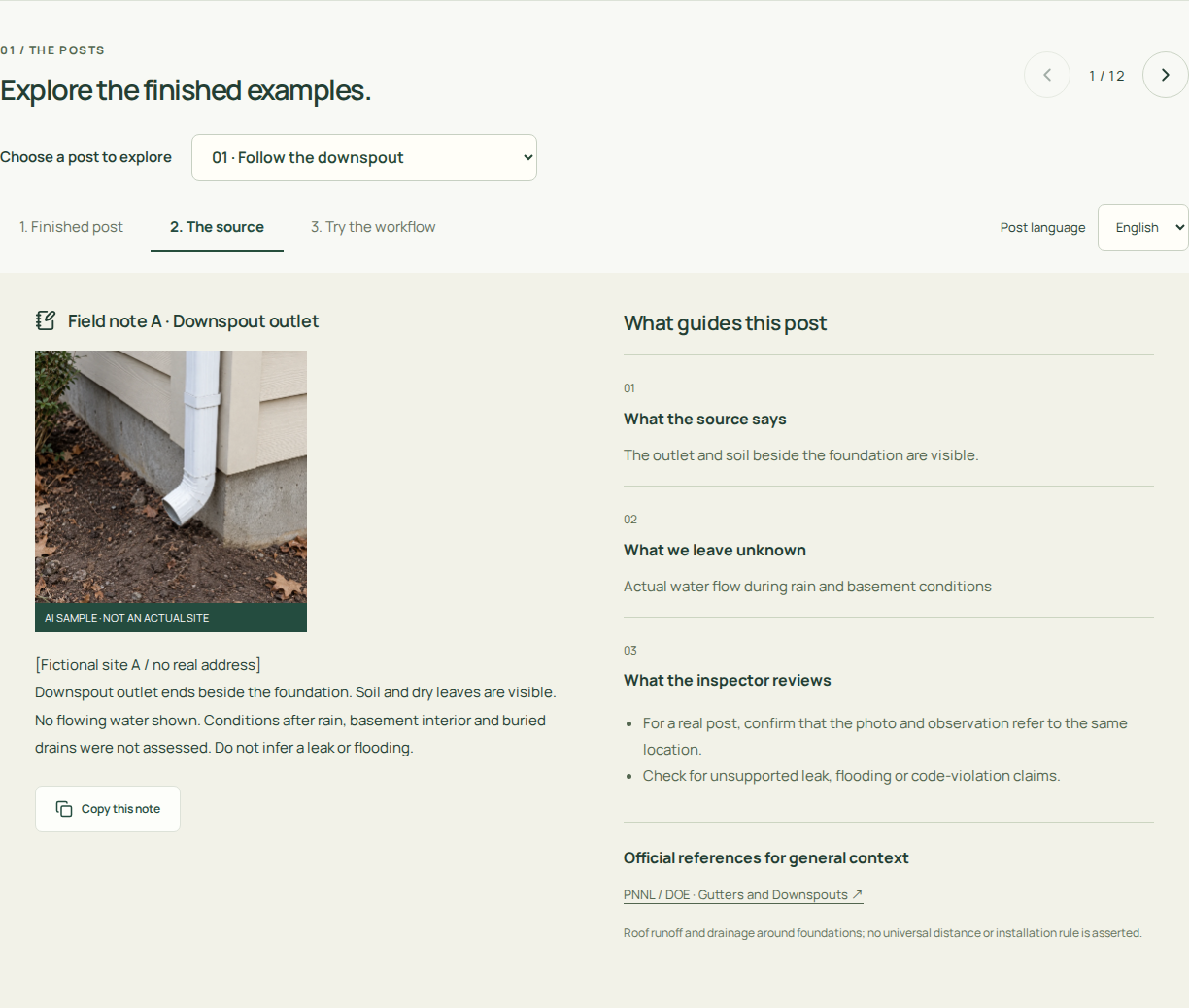Click the 'Field note A · Downspout outlet' title
The width and height of the screenshot is (1189, 1008).
click(x=193, y=321)
